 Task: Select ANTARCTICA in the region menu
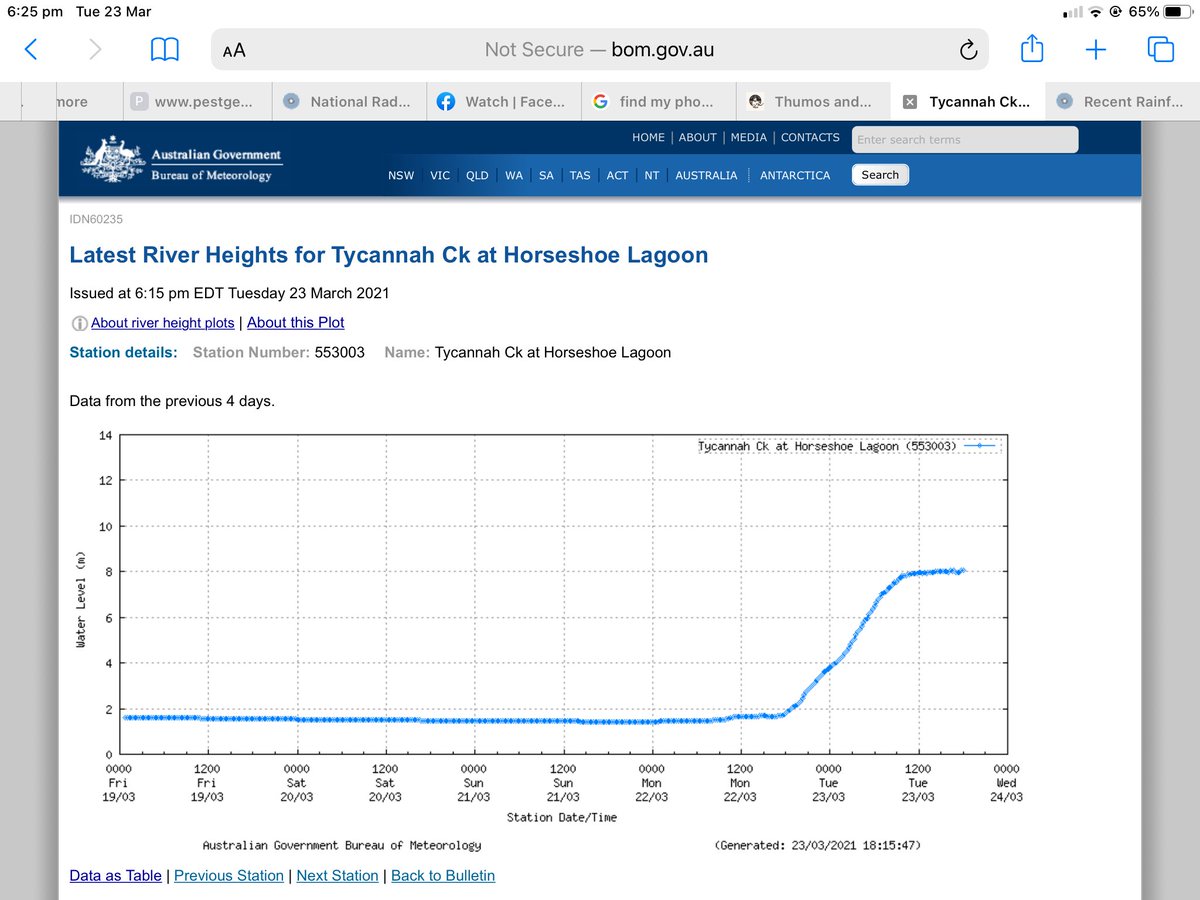795,175
